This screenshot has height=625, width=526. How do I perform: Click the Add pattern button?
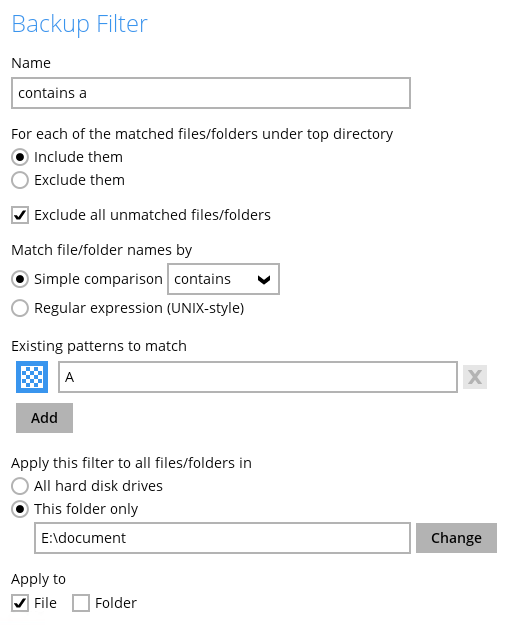(x=44, y=418)
